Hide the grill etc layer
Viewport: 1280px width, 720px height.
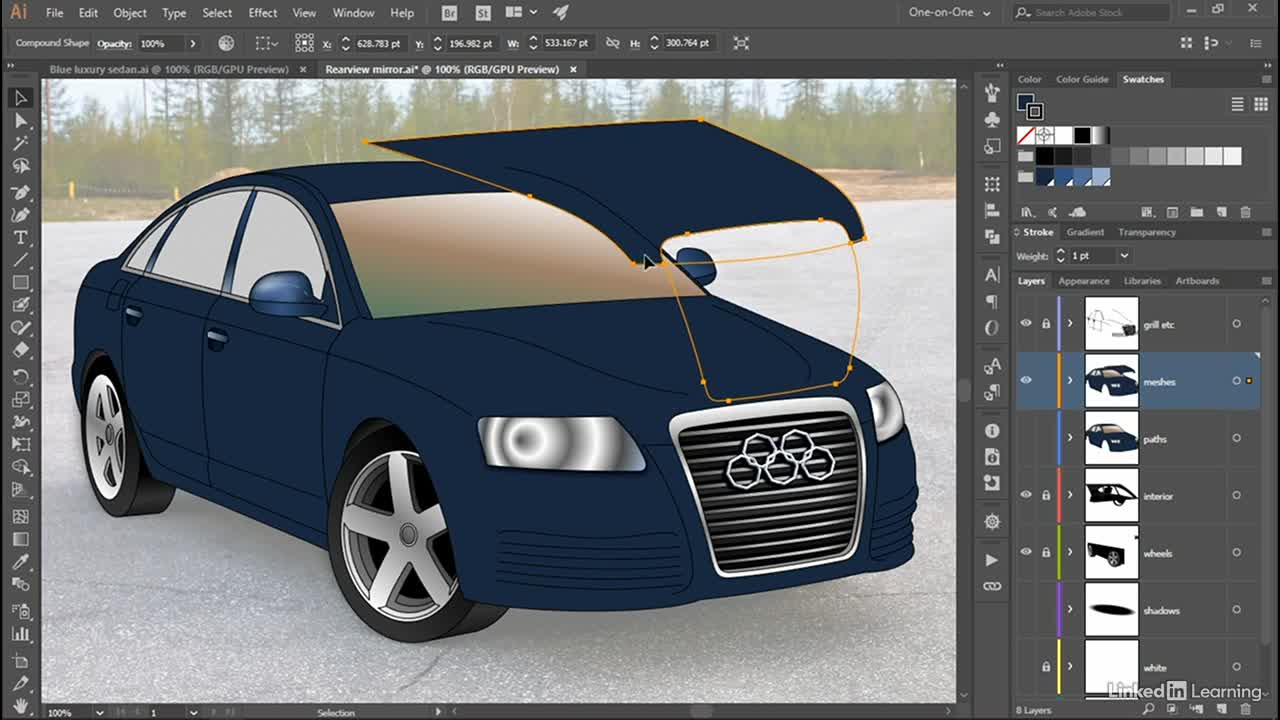(1026, 323)
